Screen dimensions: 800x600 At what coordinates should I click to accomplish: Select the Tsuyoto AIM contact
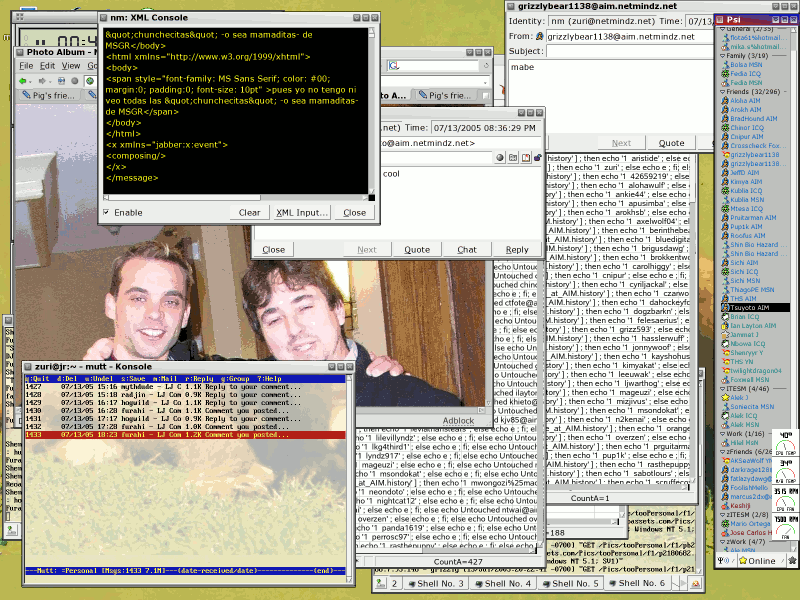750,307
